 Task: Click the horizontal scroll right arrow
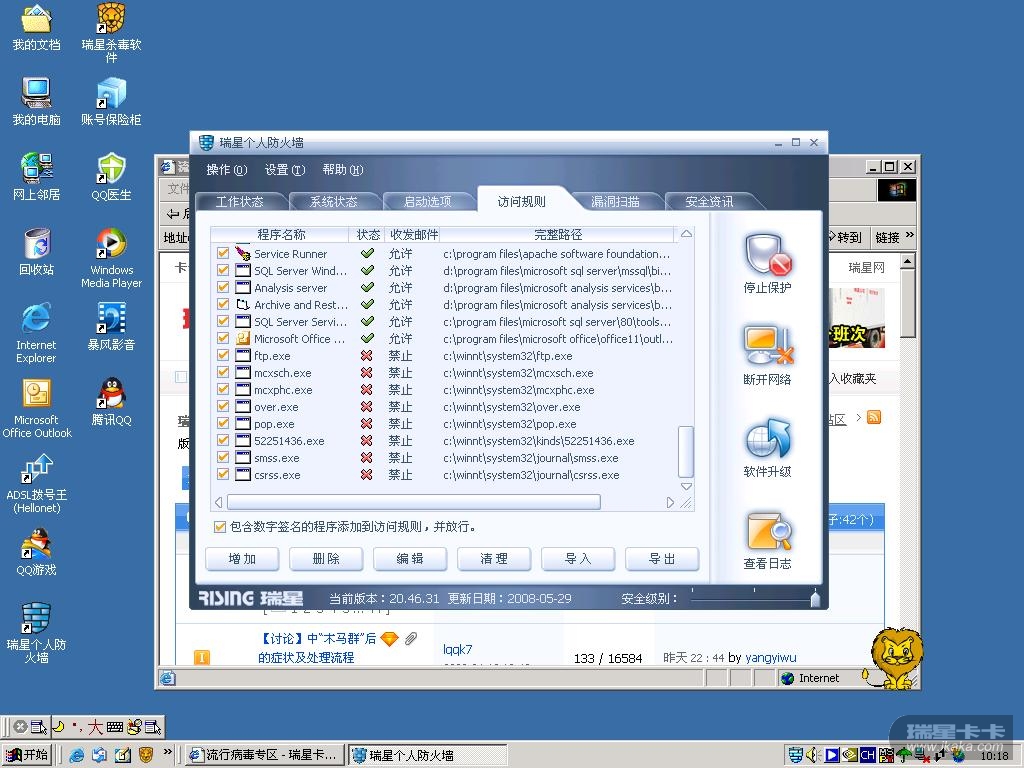click(x=670, y=502)
